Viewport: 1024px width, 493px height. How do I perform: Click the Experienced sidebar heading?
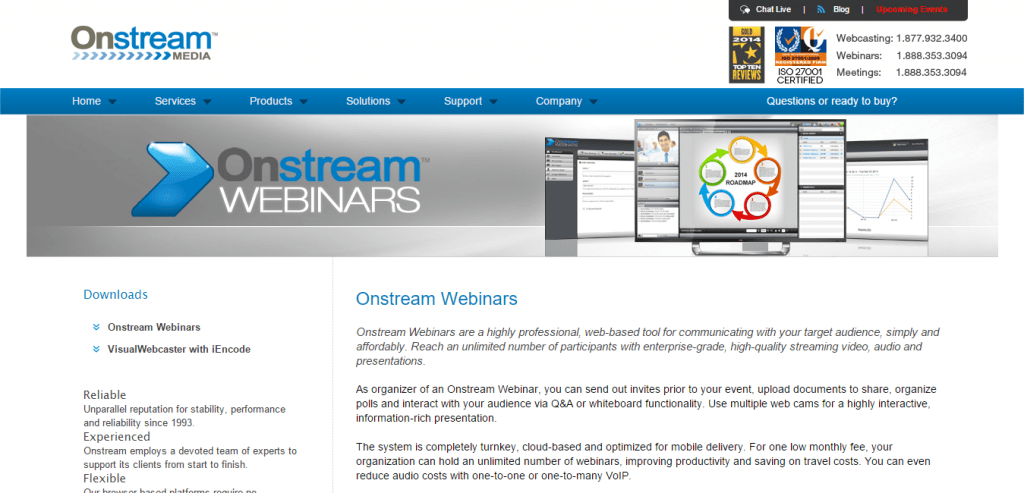(116, 437)
